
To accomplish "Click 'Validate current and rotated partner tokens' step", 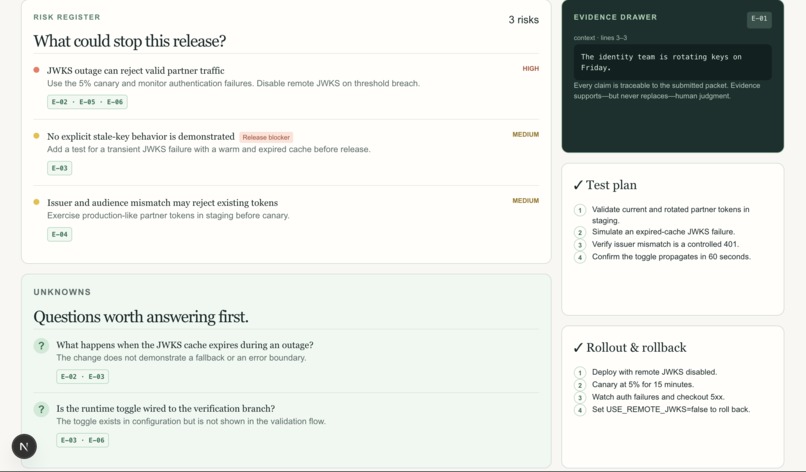I will pyautogui.click(x=670, y=215).
